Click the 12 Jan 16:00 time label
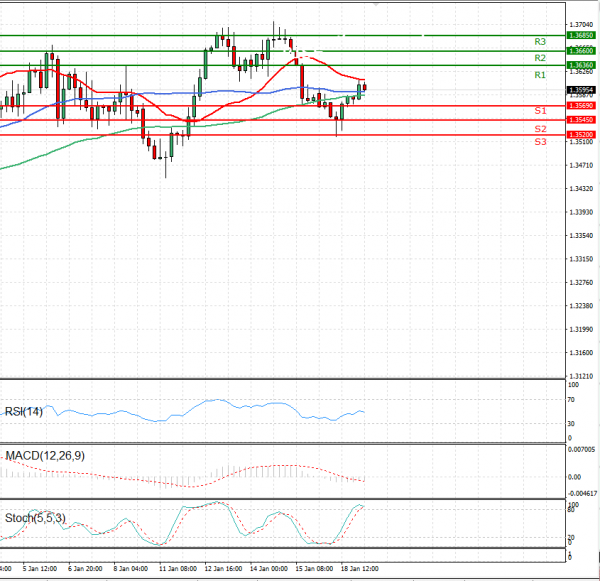Image resolution: width=600 pixels, height=581 pixels. [223, 569]
